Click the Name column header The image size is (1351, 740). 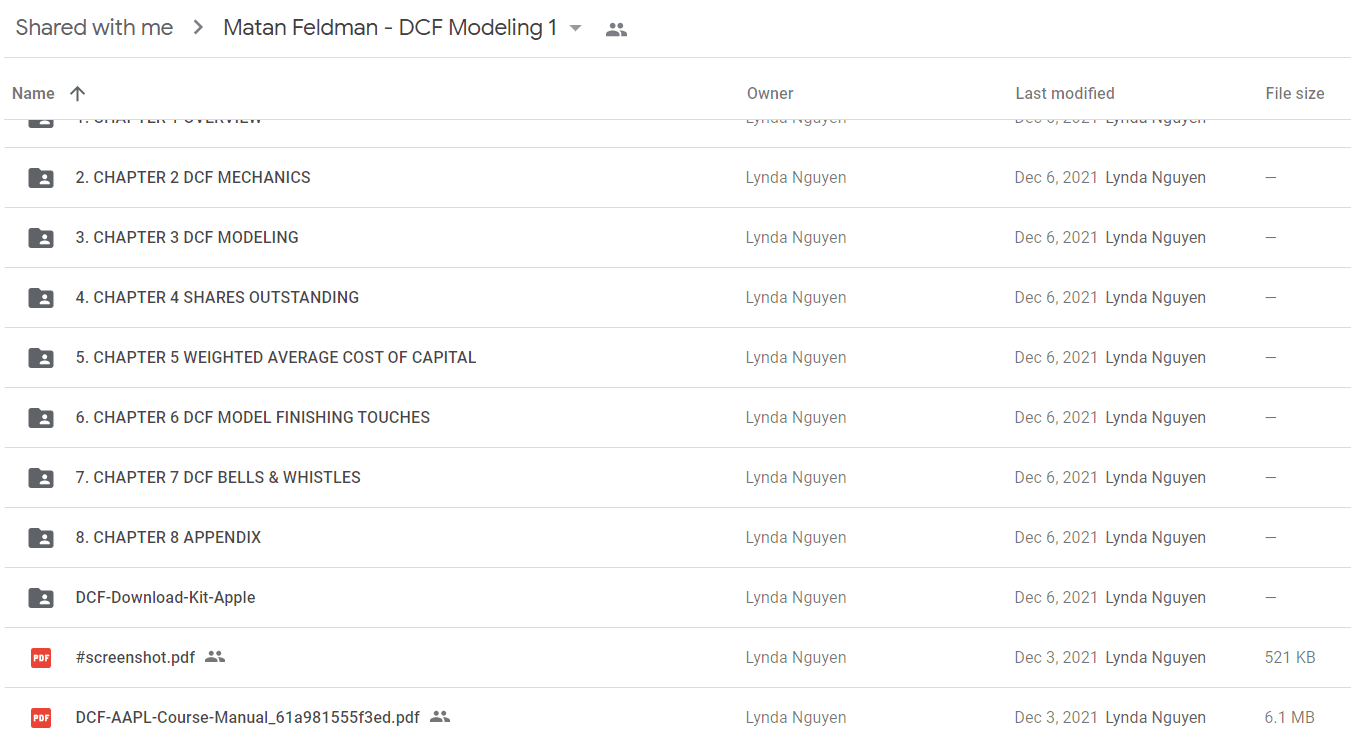point(33,93)
